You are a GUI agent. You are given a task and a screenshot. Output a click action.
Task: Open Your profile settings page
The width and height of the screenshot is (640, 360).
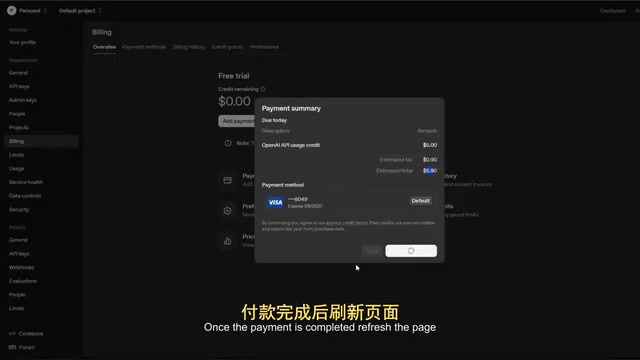pos(22,42)
